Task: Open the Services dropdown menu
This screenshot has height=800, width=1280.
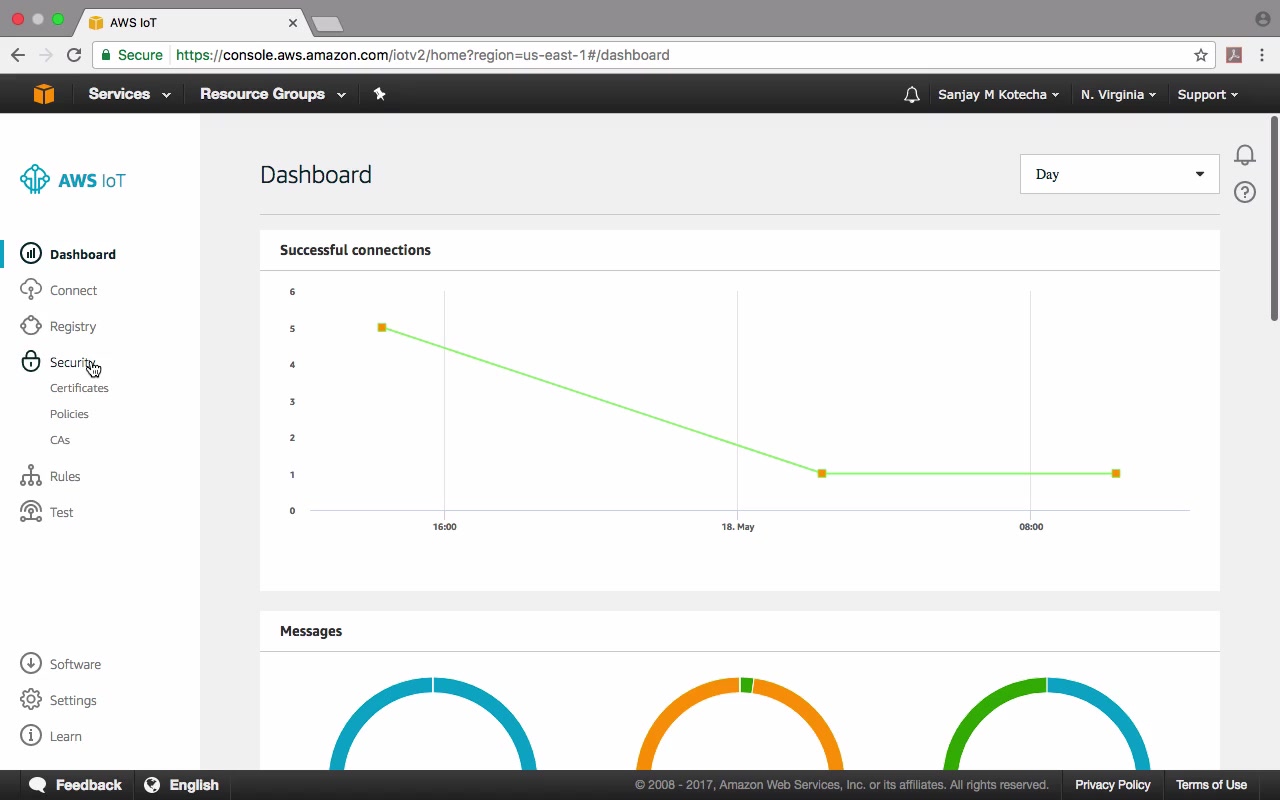Action: pos(129,94)
